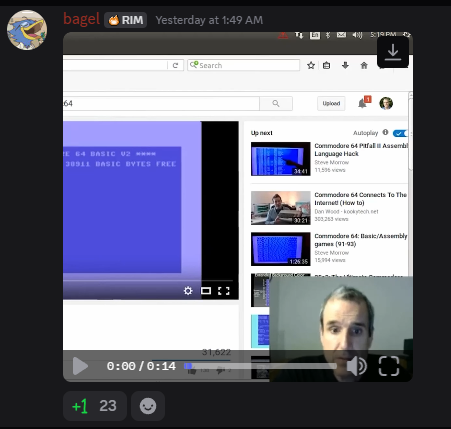This screenshot has width=451, height=429.
Task: Add the +1 reaction showing 23
Action: pyautogui.click(x=95, y=406)
